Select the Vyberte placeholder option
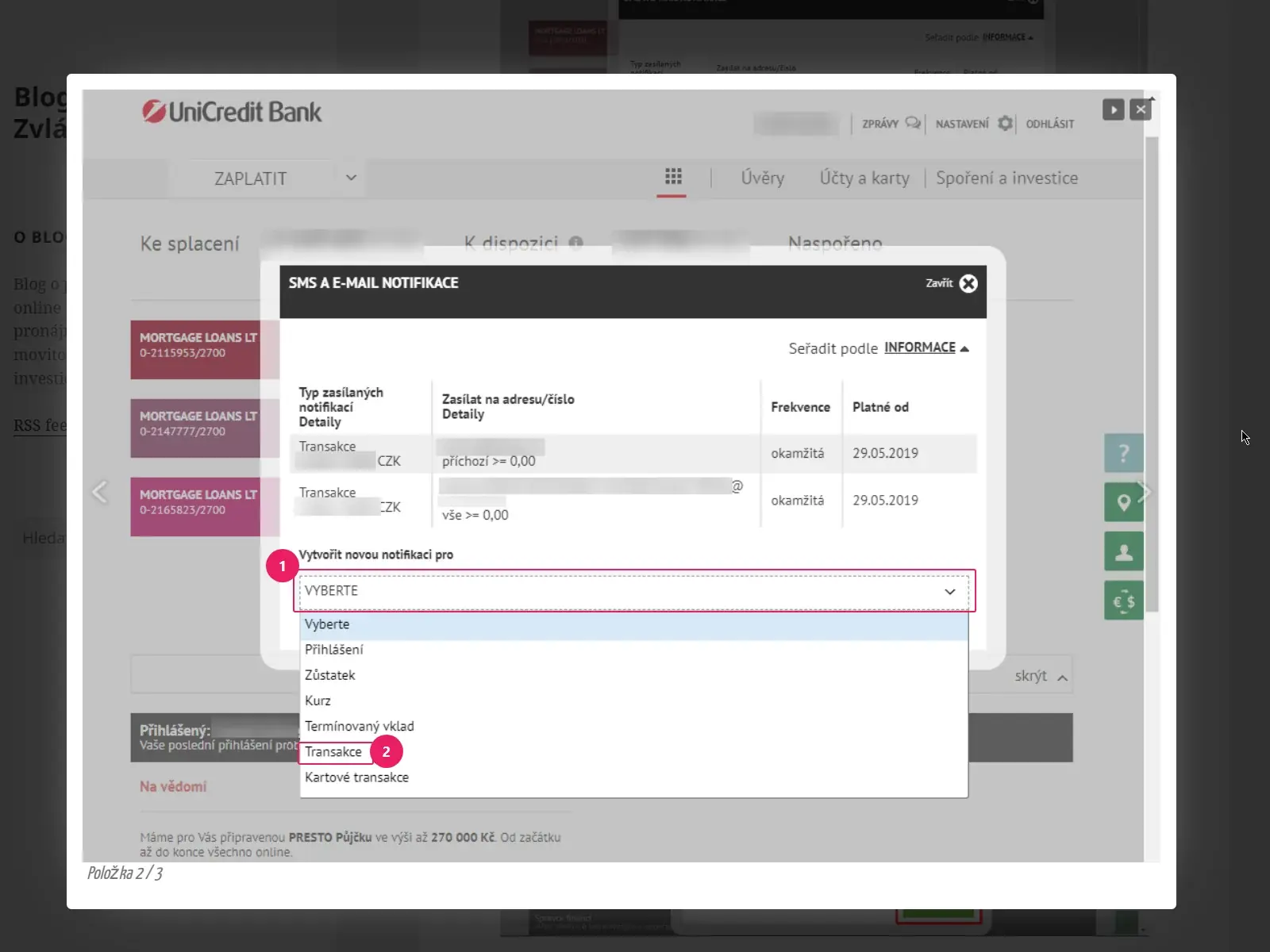This screenshot has height=952, width=1270. click(x=633, y=624)
